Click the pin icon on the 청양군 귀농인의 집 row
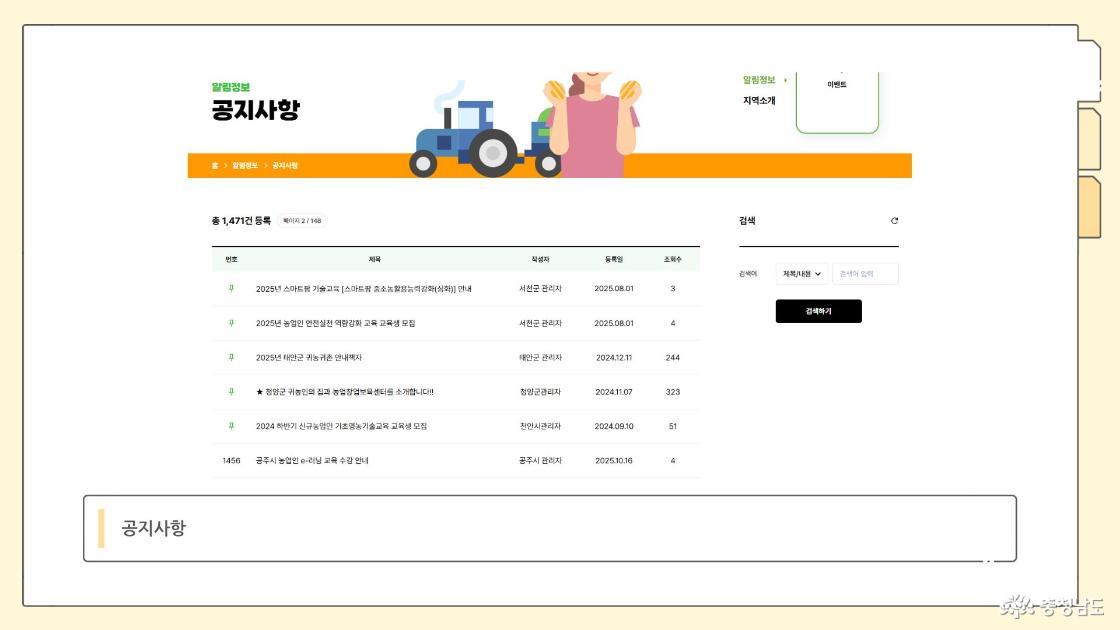Screen dimensions: 1120x630 231,391
